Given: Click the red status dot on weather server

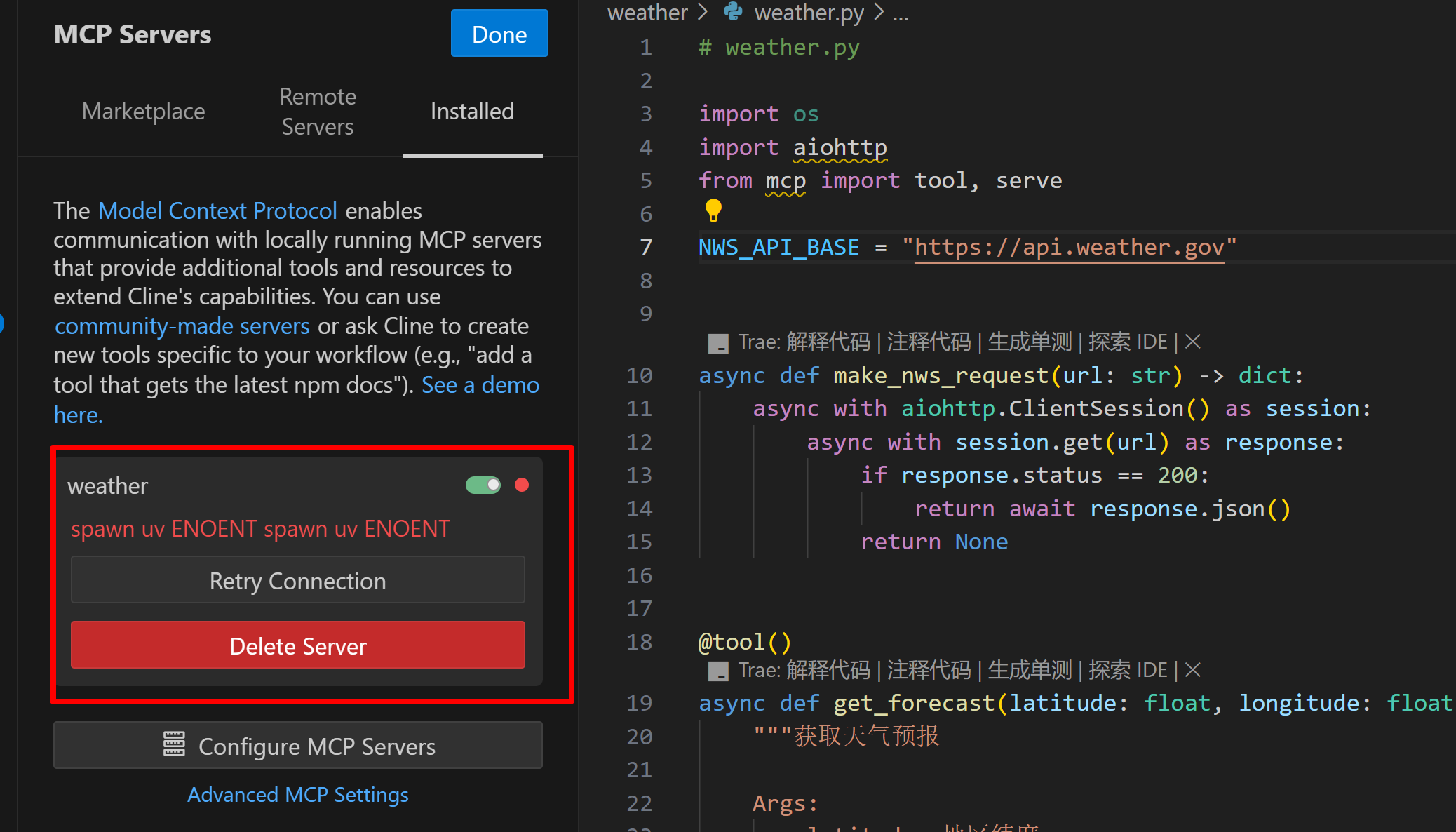Looking at the screenshot, I should [521, 485].
